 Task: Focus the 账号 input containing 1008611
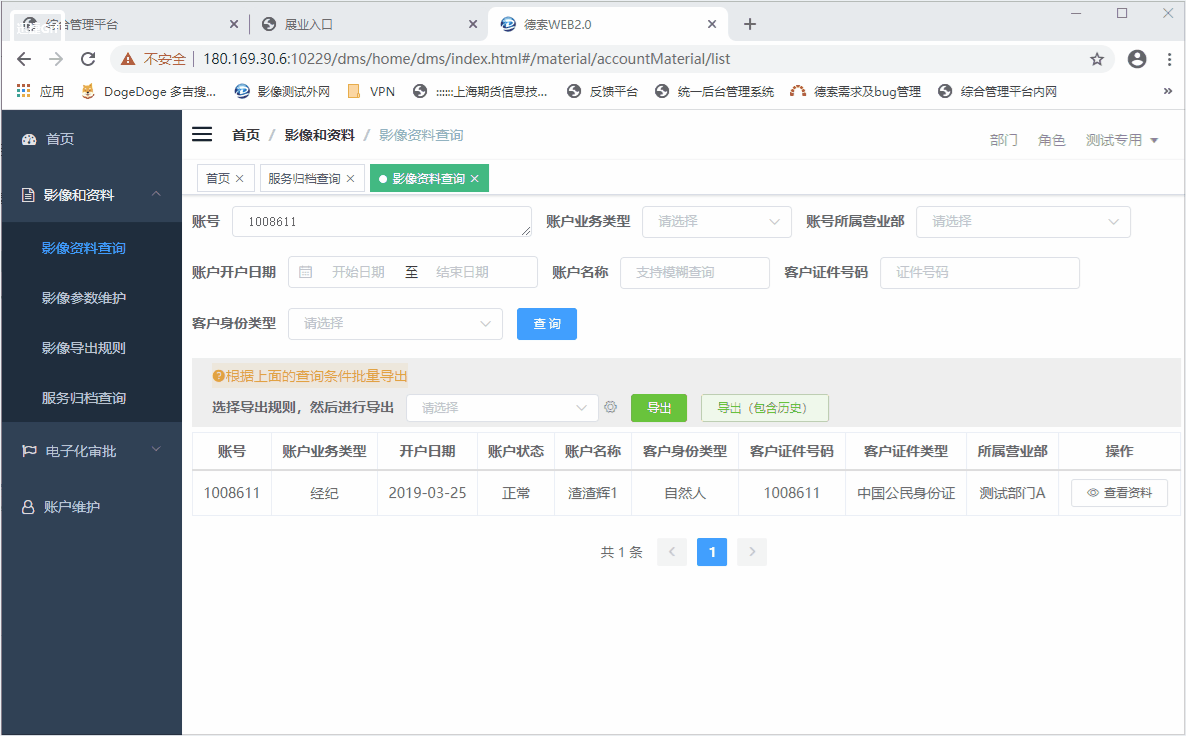pyautogui.click(x=382, y=222)
